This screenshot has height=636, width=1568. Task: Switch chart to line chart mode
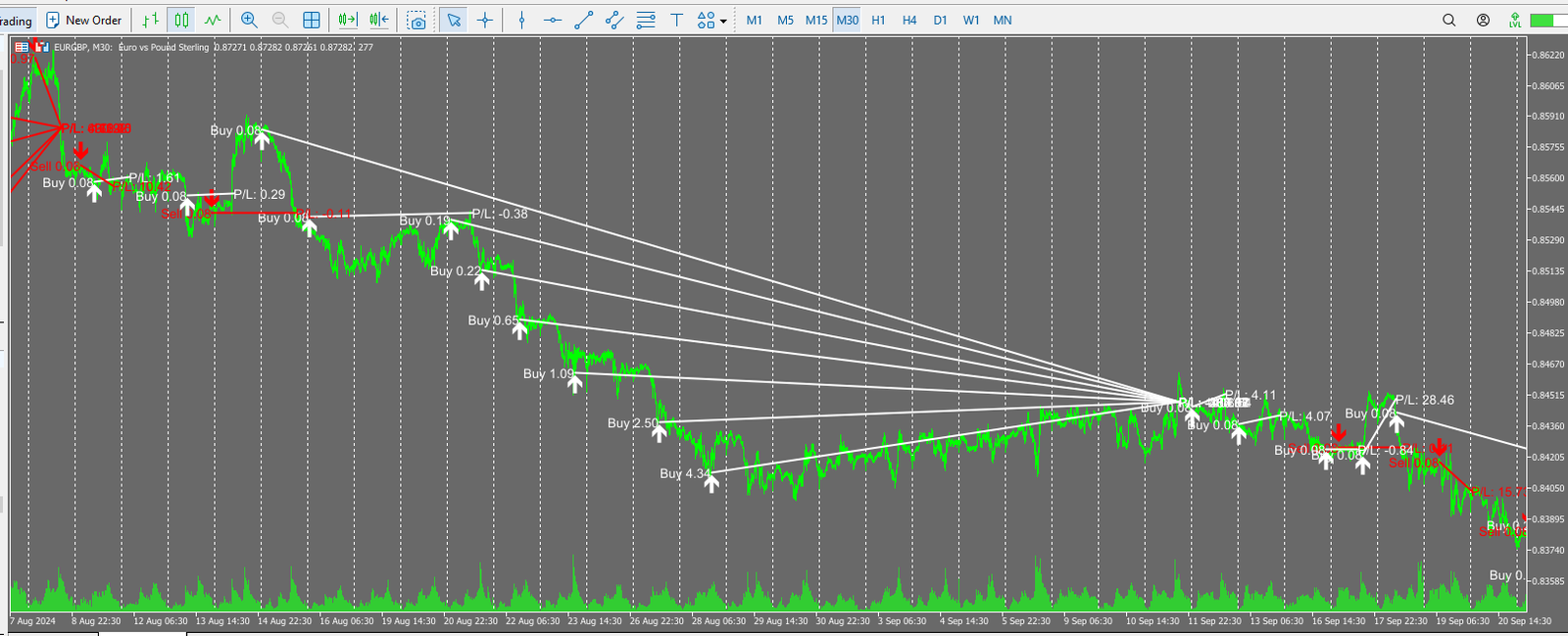coord(213,20)
